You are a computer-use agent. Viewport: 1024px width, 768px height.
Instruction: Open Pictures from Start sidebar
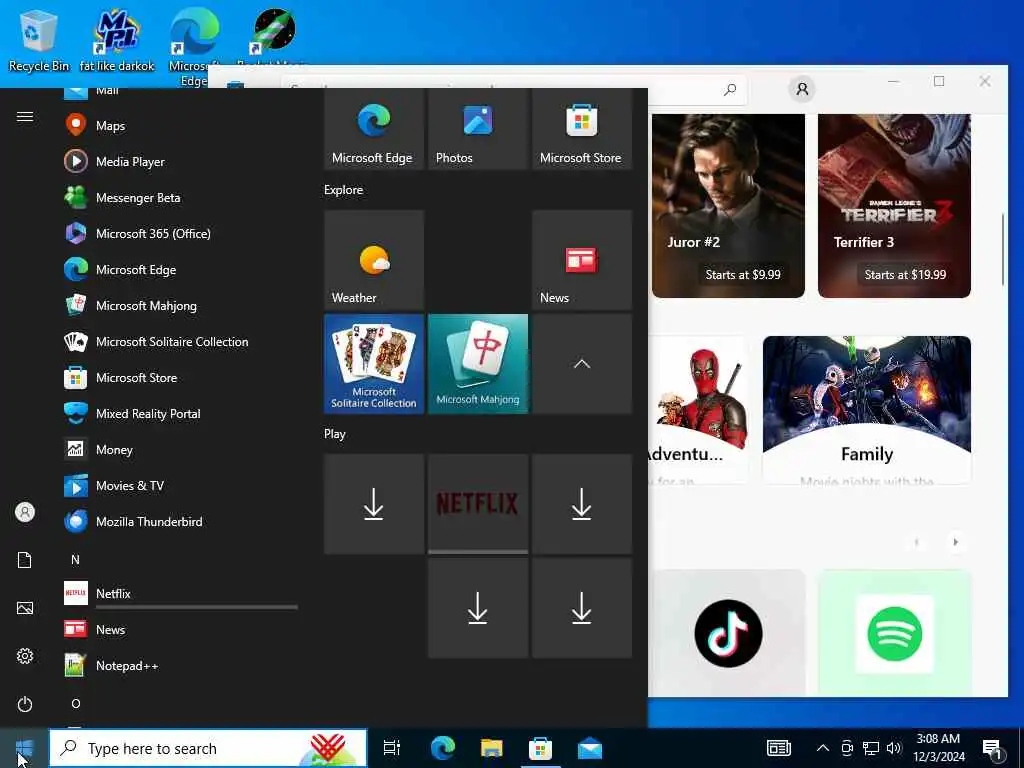click(25, 608)
